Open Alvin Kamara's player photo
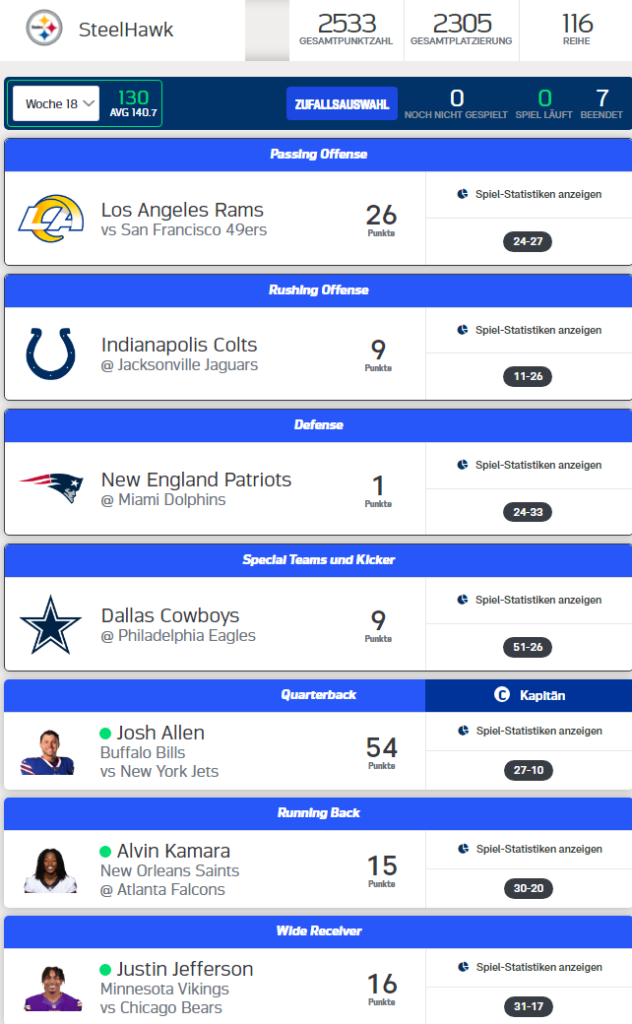Image resolution: width=632 pixels, height=1024 pixels. tap(49, 868)
